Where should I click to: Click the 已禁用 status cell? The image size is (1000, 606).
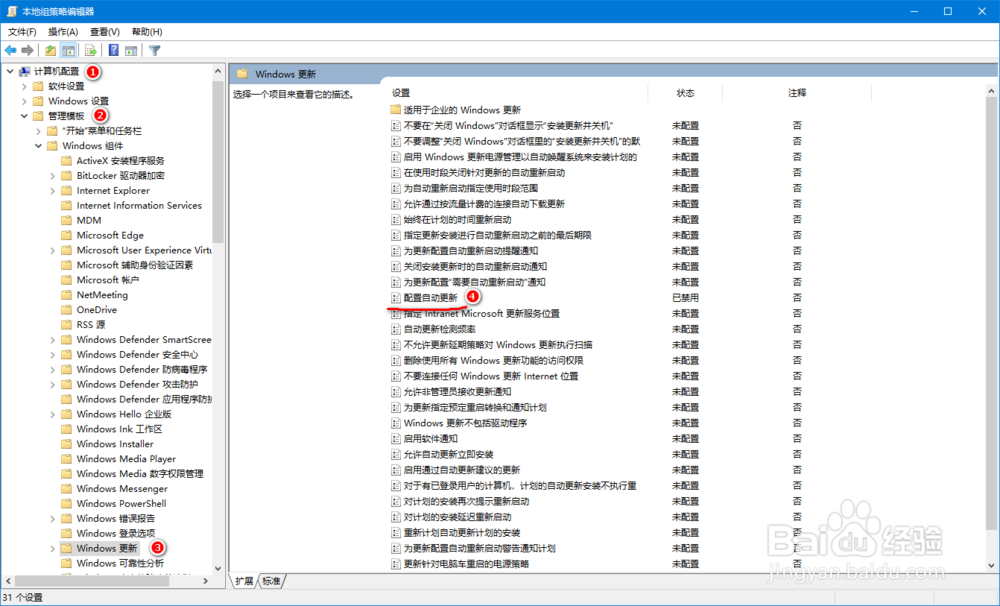686,298
